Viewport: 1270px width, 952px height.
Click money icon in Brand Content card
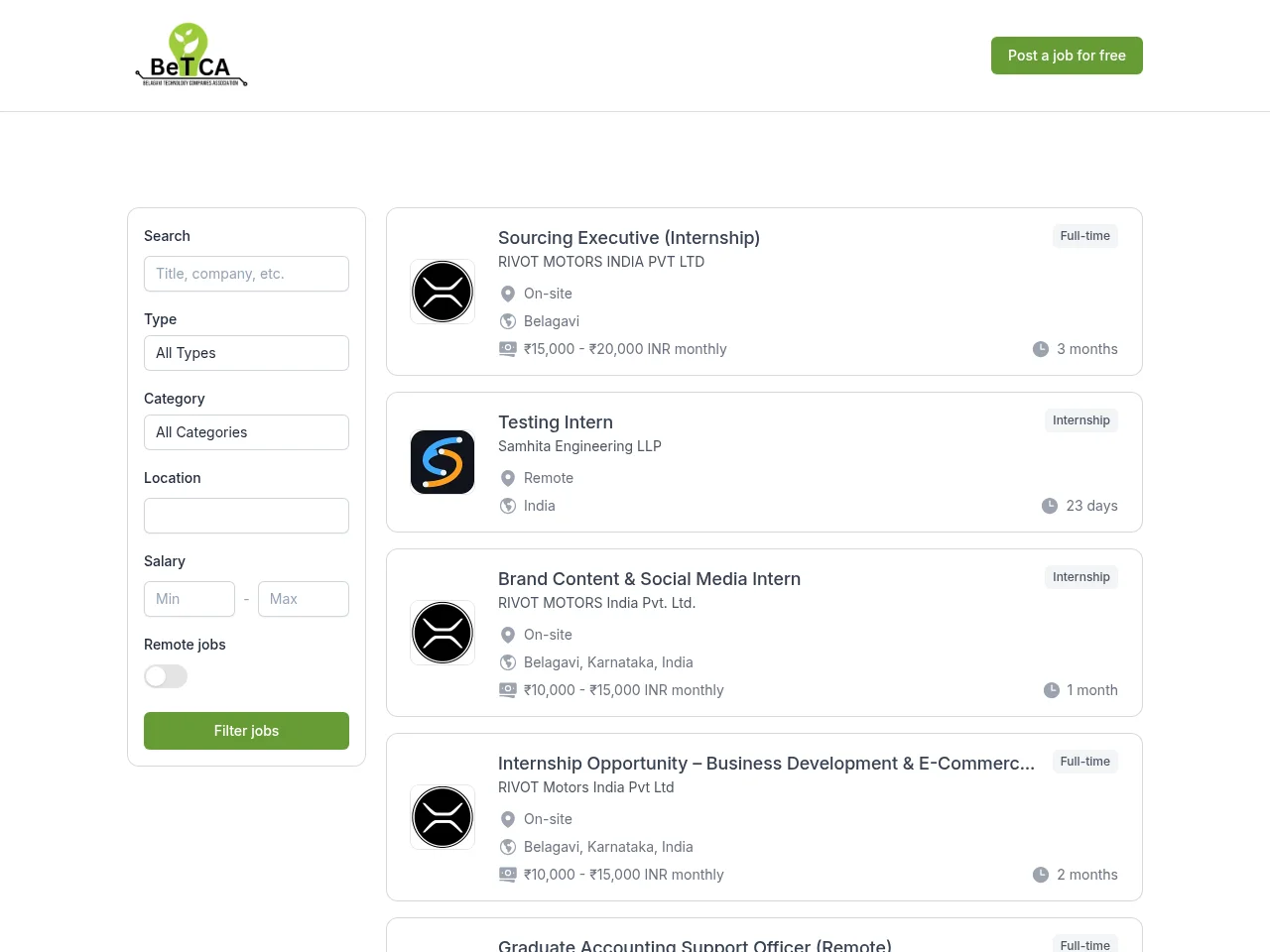pyautogui.click(x=508, y=690)
